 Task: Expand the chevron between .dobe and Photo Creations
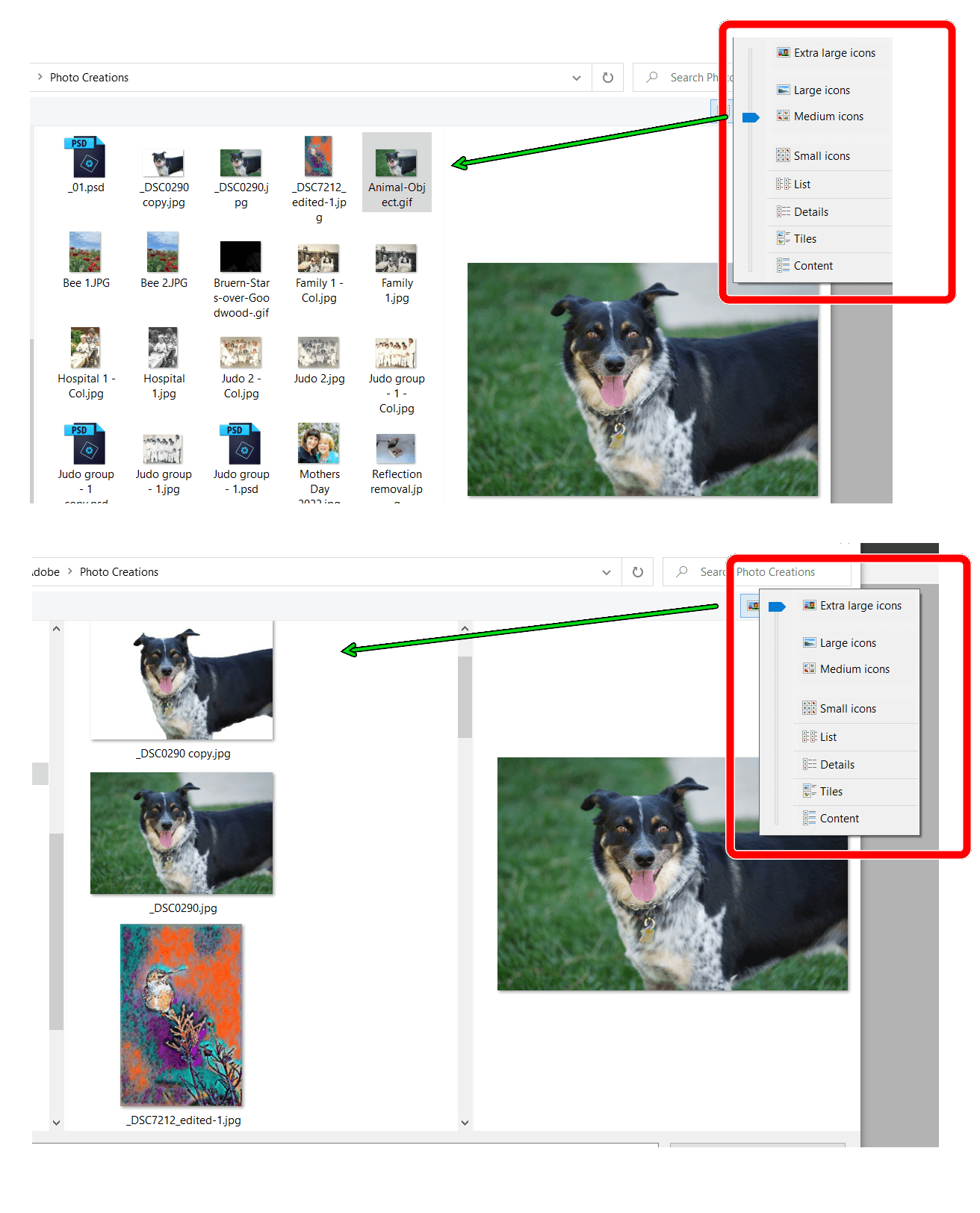tap(70, 571)
